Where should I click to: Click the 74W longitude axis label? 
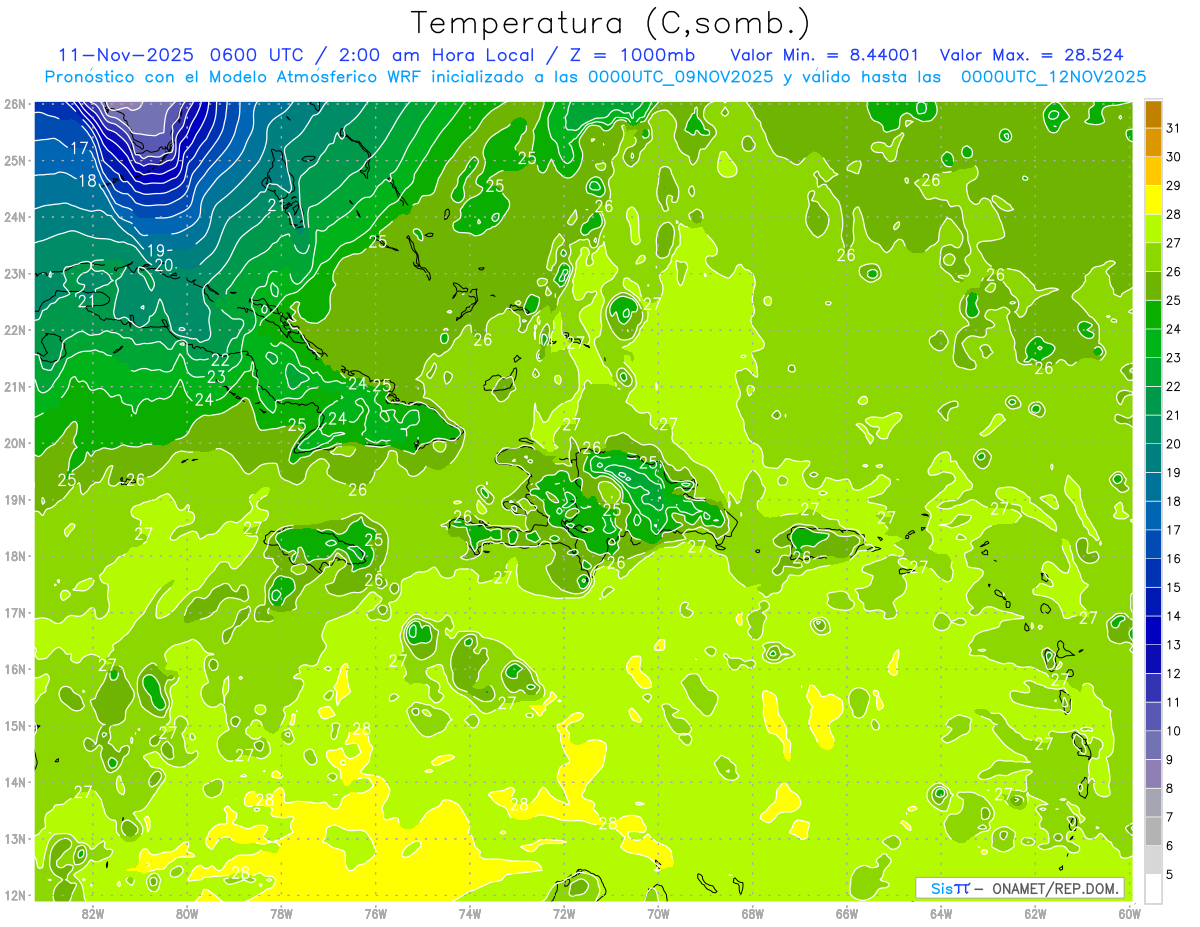(470, 913)
